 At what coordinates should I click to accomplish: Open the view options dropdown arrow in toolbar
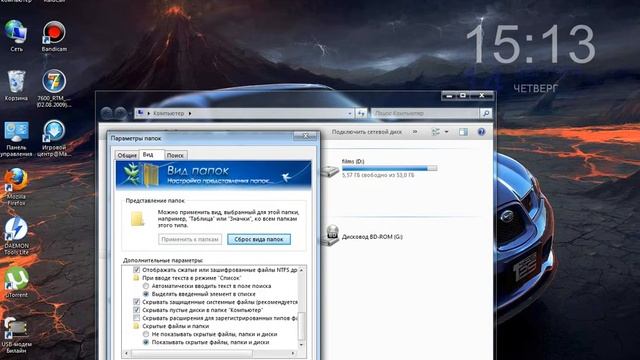click(446, 132)
